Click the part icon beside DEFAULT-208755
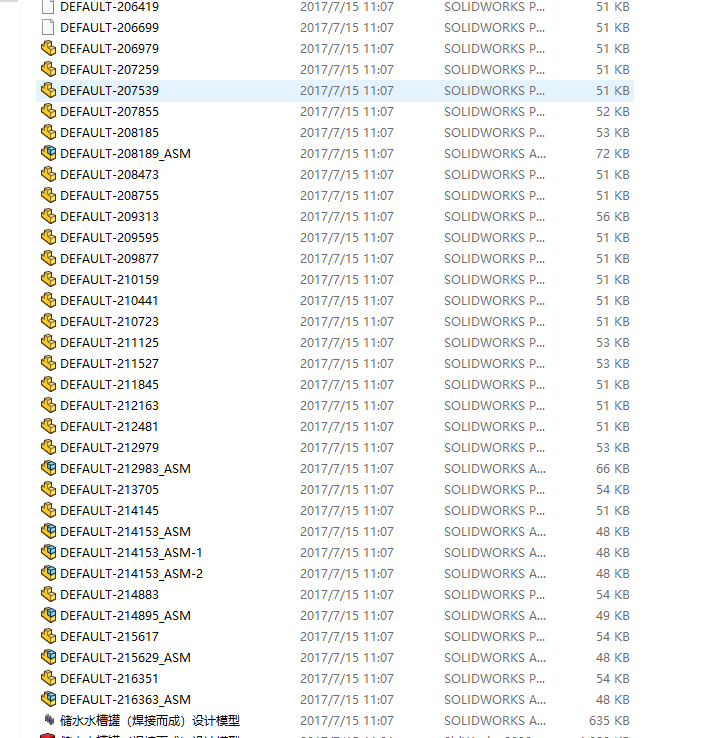 48,195
